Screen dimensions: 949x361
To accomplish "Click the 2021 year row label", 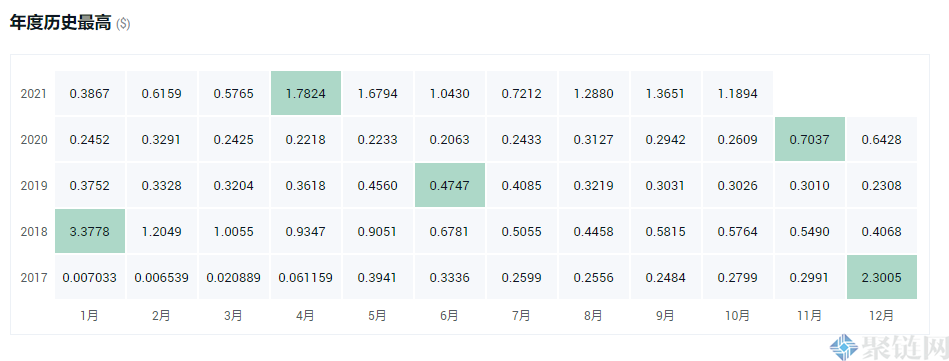I will click(33, 94).
